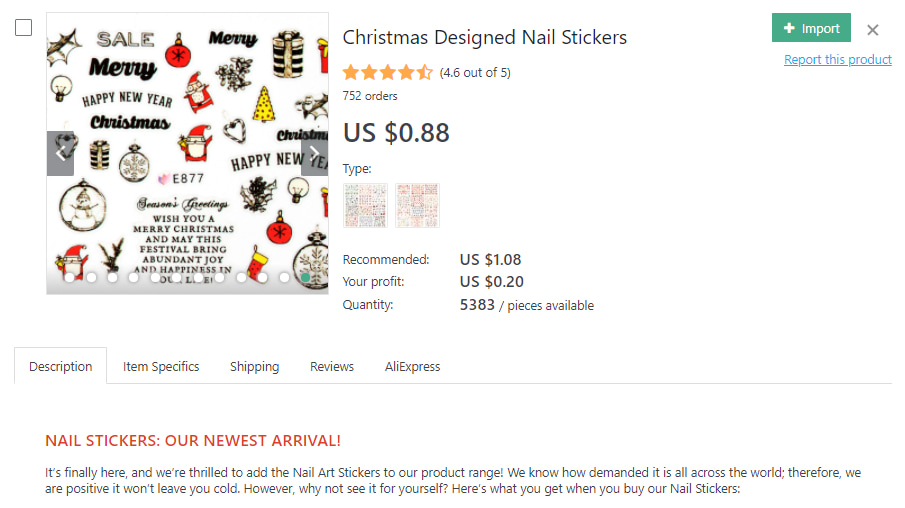Tick the product selection checkbox
The image size is (905, 508).
pos(24,27)
